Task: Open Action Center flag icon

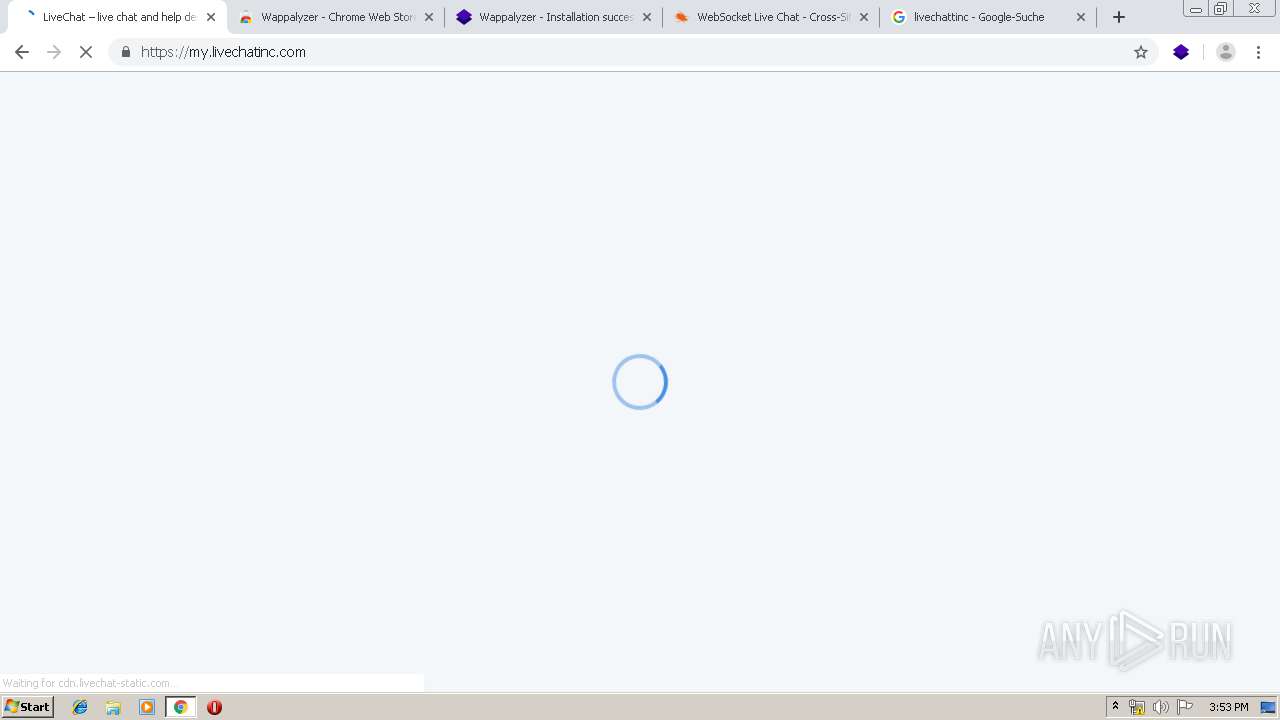Action: pyautogui.click(x=1185, y=707)
